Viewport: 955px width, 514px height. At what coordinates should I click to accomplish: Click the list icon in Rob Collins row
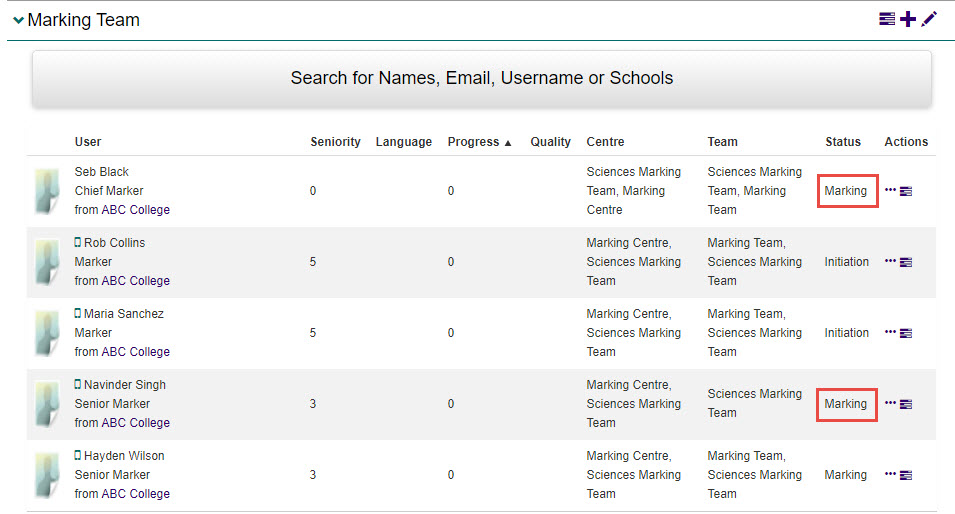coord(906,262)
